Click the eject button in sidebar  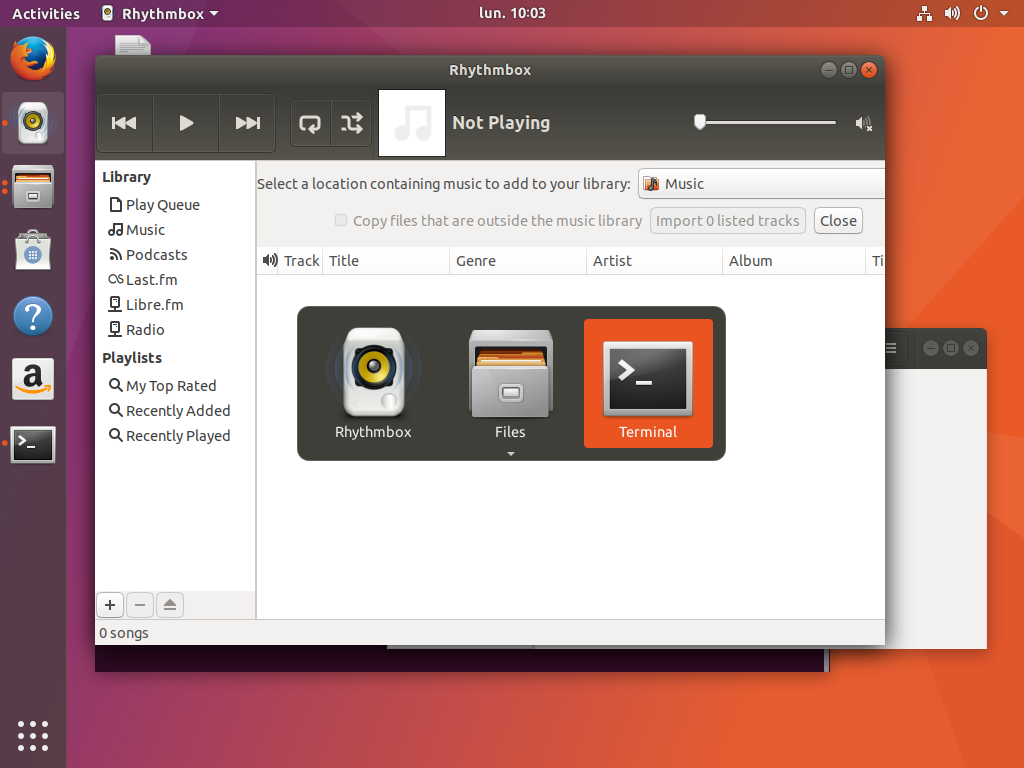(x=170, y=605)
